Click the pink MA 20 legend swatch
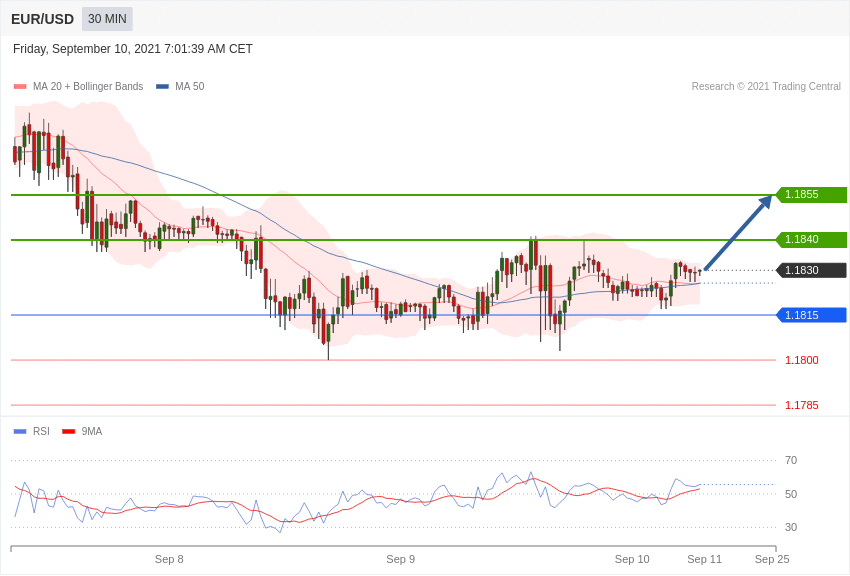Screen dimensions: 850x576 coord(20,87)
